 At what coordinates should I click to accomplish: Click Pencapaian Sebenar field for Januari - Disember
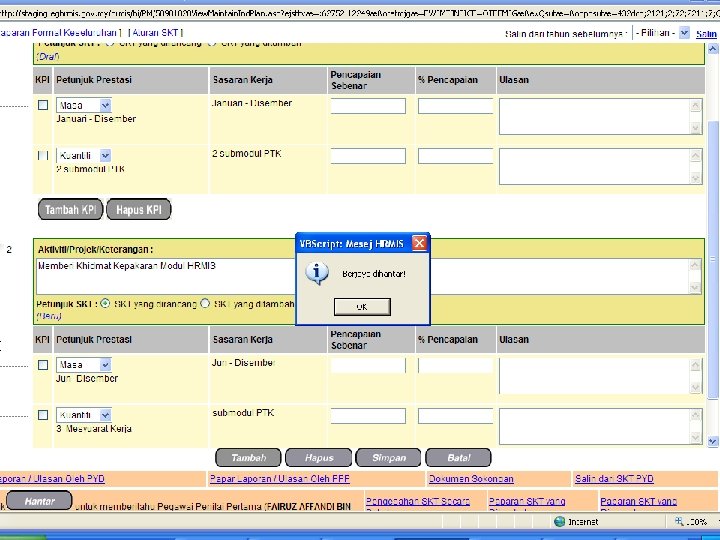368,106
